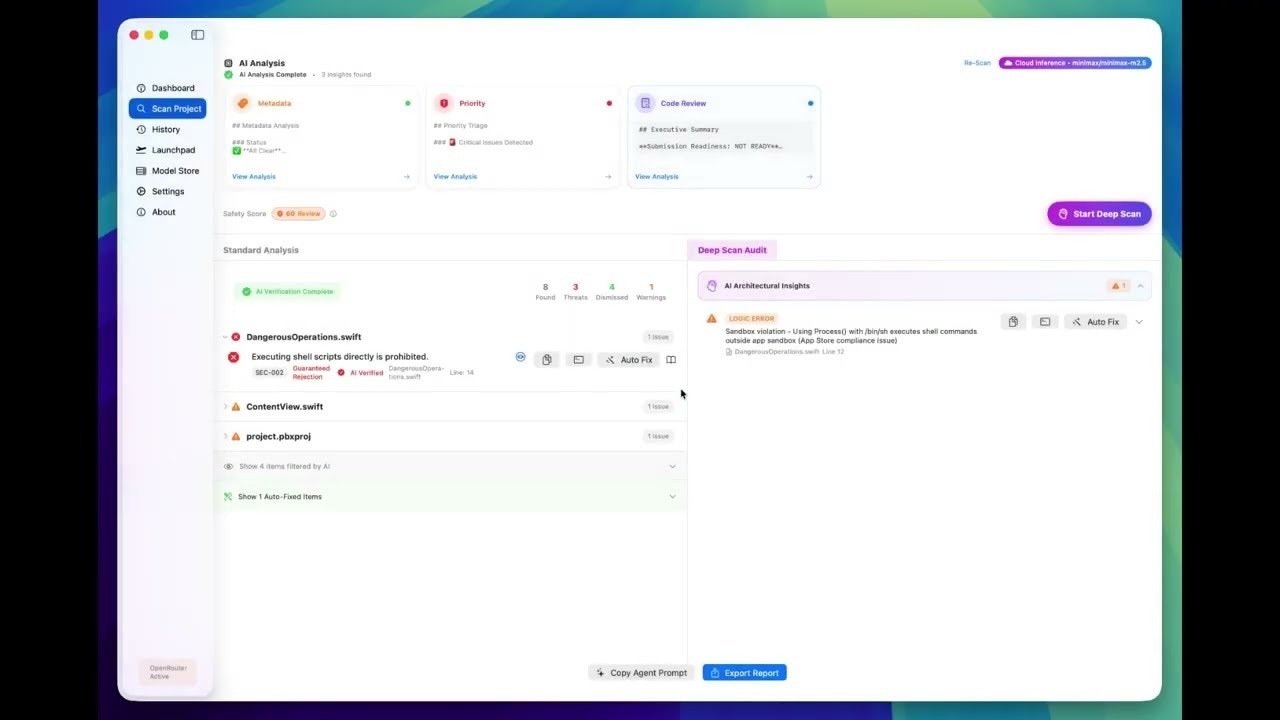The height and width of the screenshot is (720, 1280).
Task: Switch to the Standard Analysis tab
Action: tap(261, 250)
